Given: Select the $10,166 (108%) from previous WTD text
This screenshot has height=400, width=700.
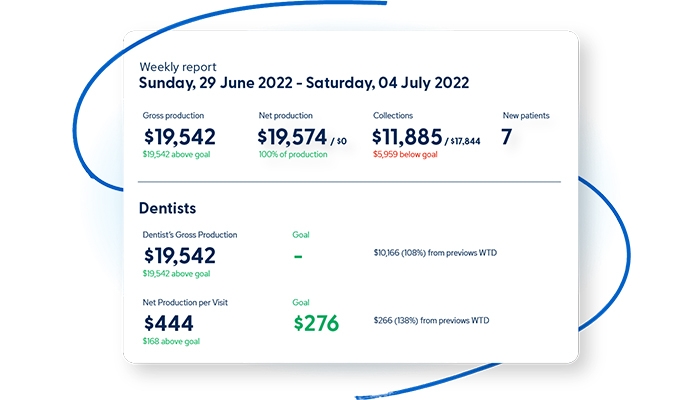Looking at the screenshot, I should (x=434, y=253).
